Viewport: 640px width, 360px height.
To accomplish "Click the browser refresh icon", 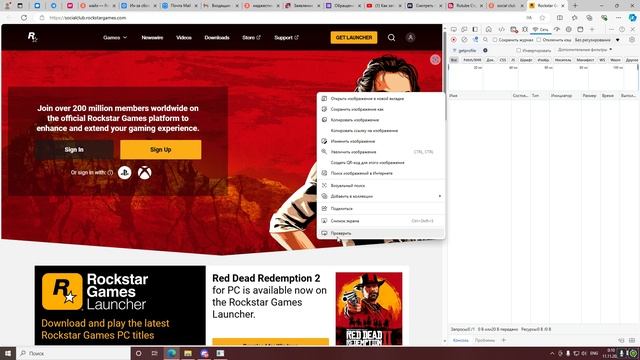I will click(24, 18).
